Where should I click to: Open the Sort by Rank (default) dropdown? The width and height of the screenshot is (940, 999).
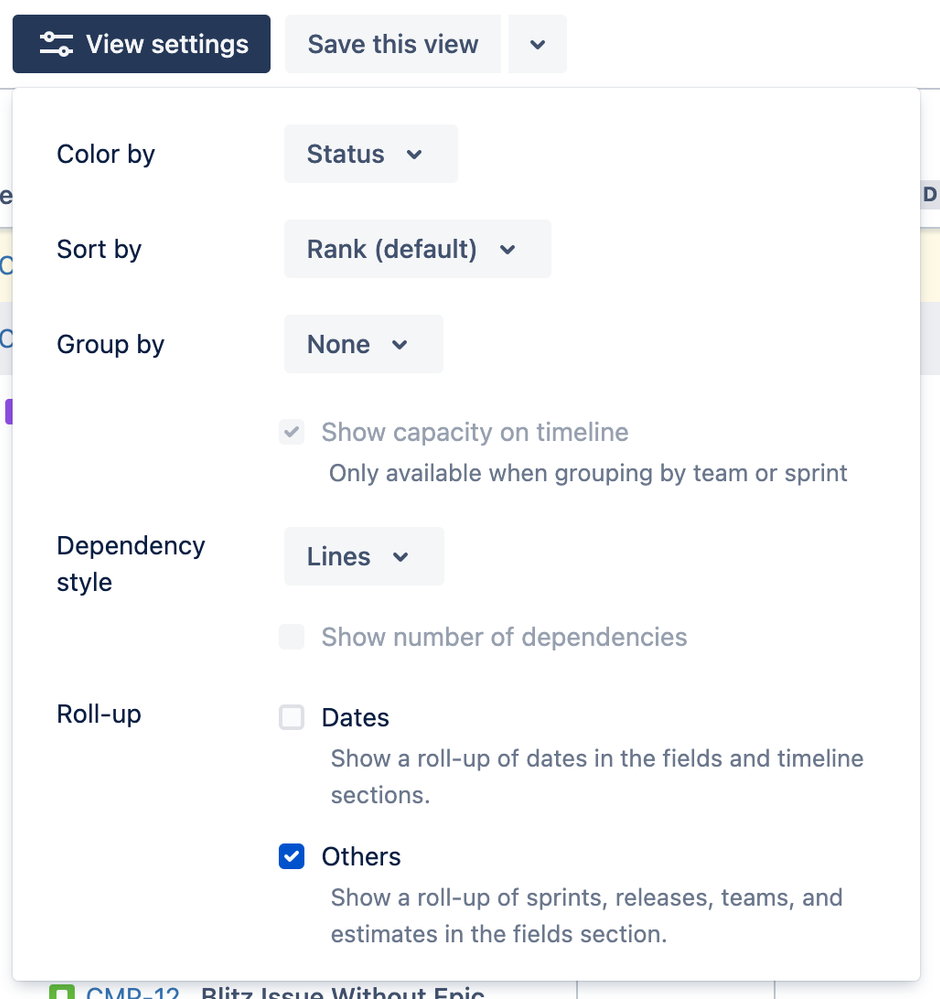click(x=417, y=248)
